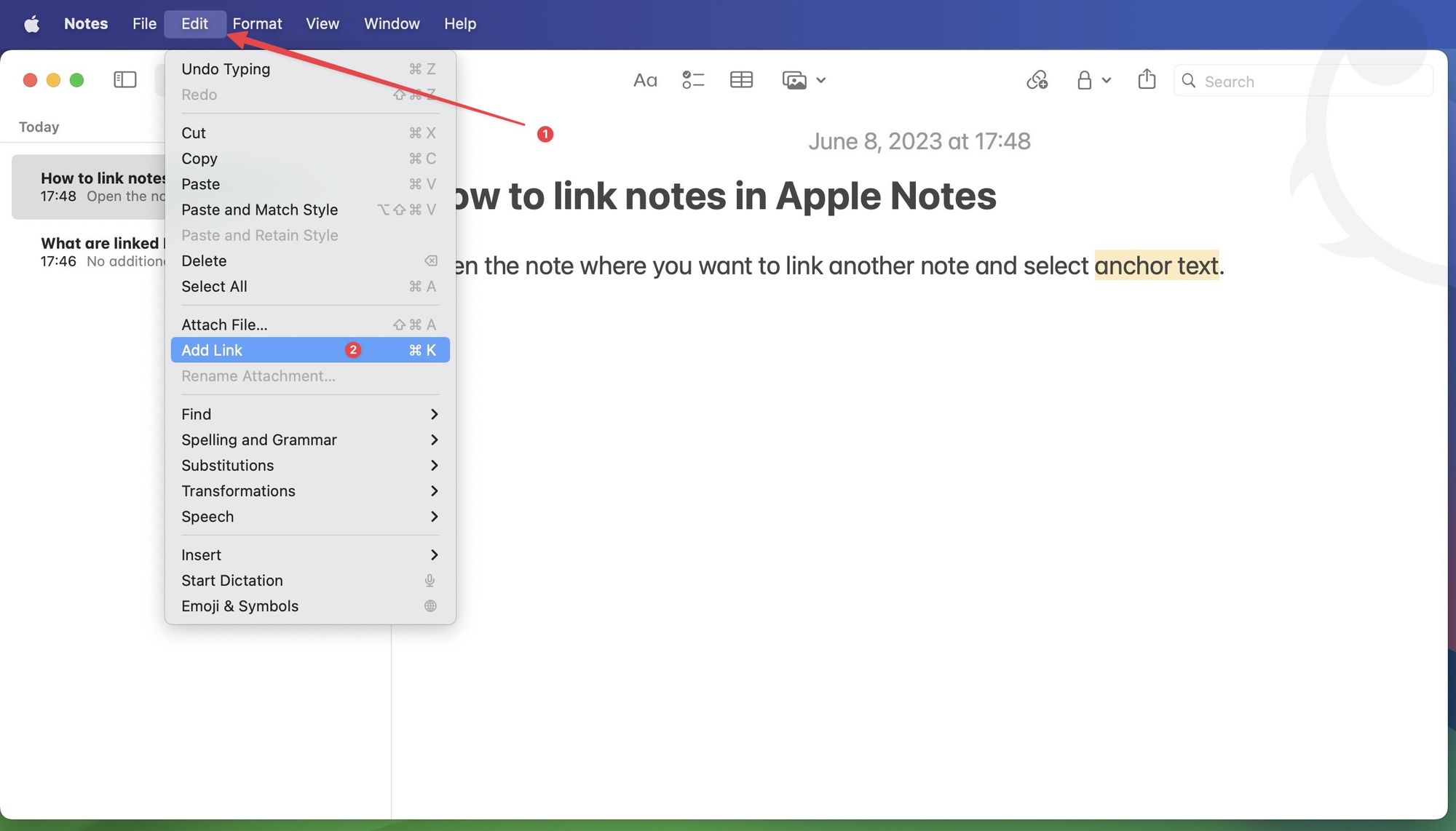Click the checklist icon in toolbar
Viewport: 1456px width, 831px height.
(x=692, y=79)
